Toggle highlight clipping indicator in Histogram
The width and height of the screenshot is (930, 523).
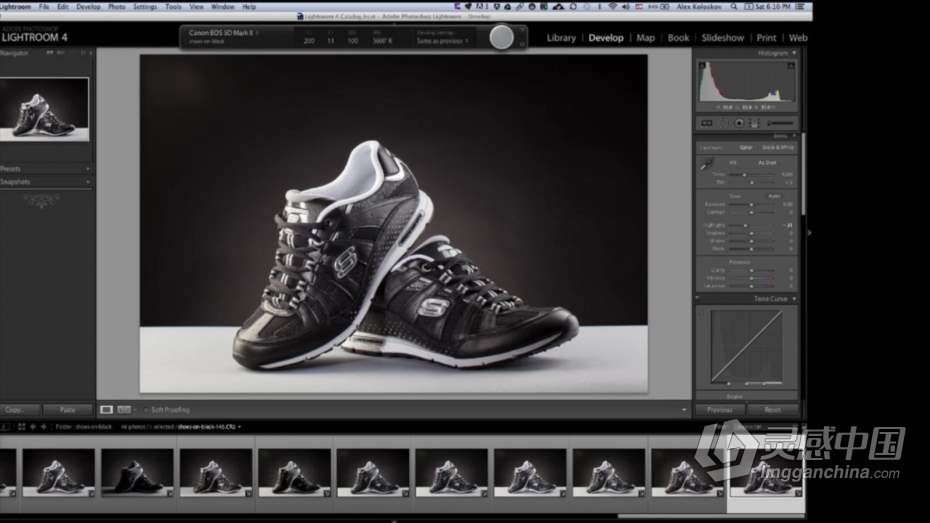[791, 65]
